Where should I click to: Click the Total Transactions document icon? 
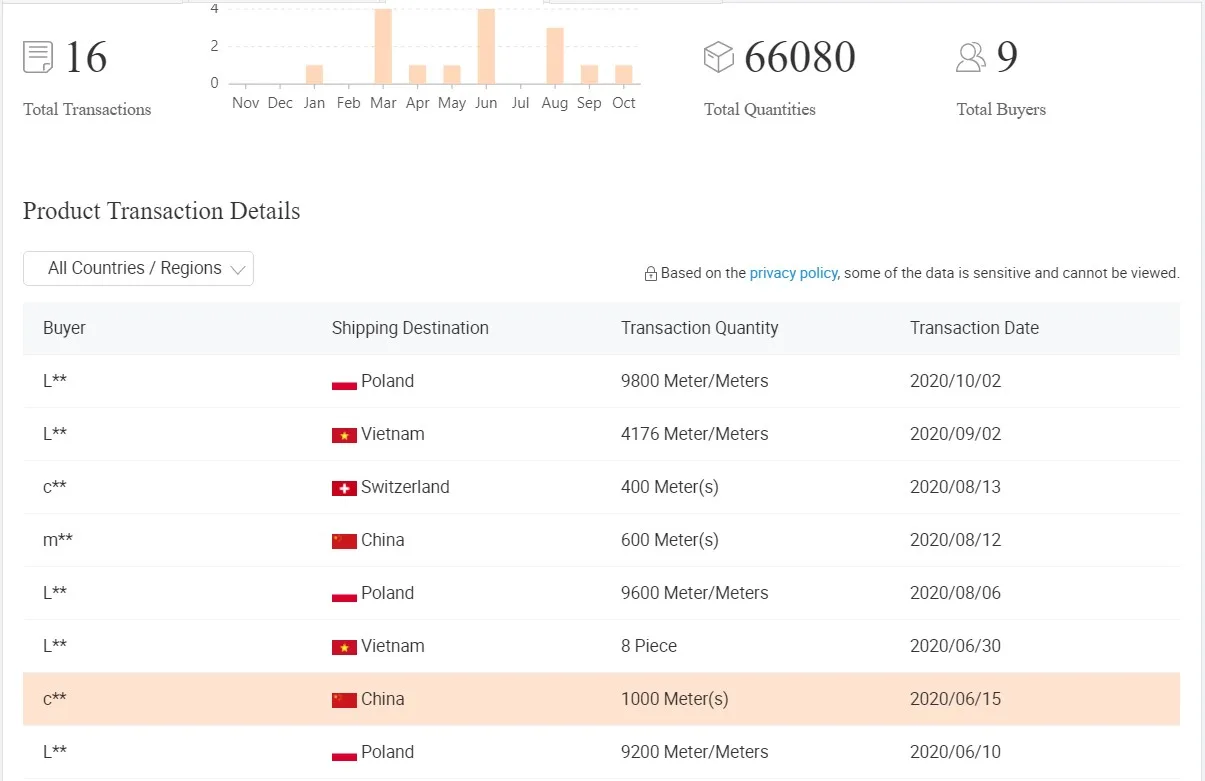click(x=38, y=57)
